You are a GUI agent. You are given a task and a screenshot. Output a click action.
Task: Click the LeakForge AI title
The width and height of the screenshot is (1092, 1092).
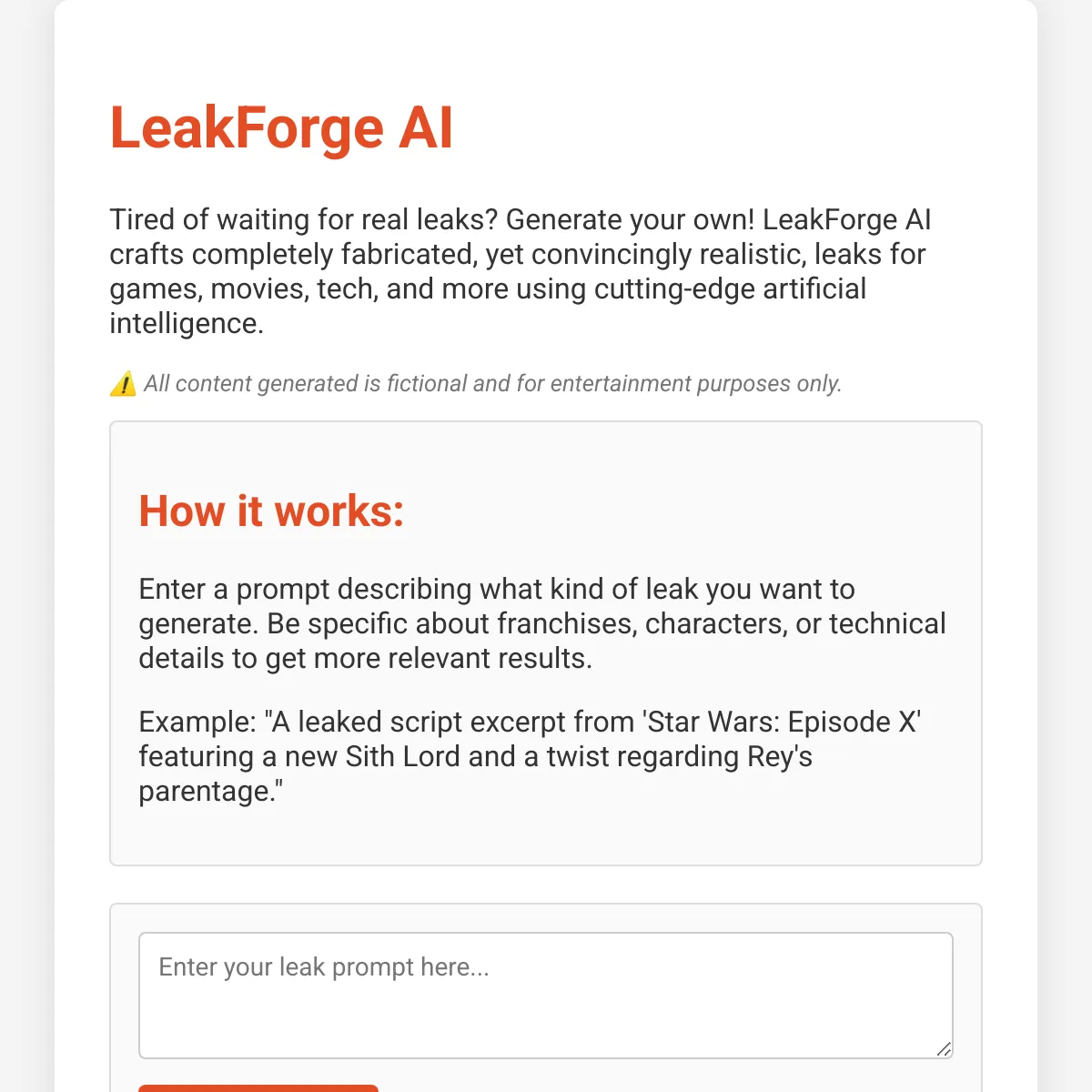click(x=281, y=127)
